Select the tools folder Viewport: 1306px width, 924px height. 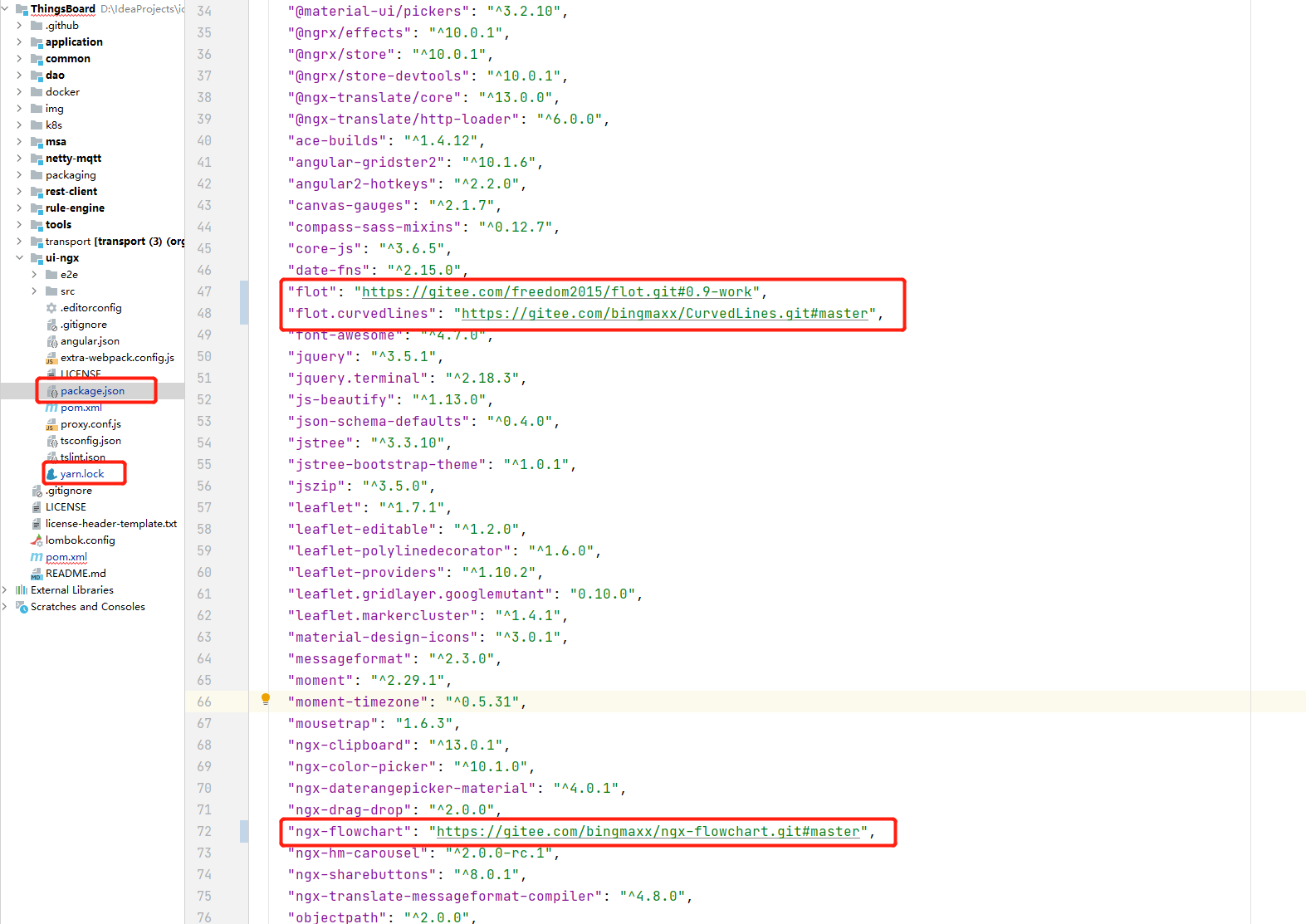tap(58, 225)
